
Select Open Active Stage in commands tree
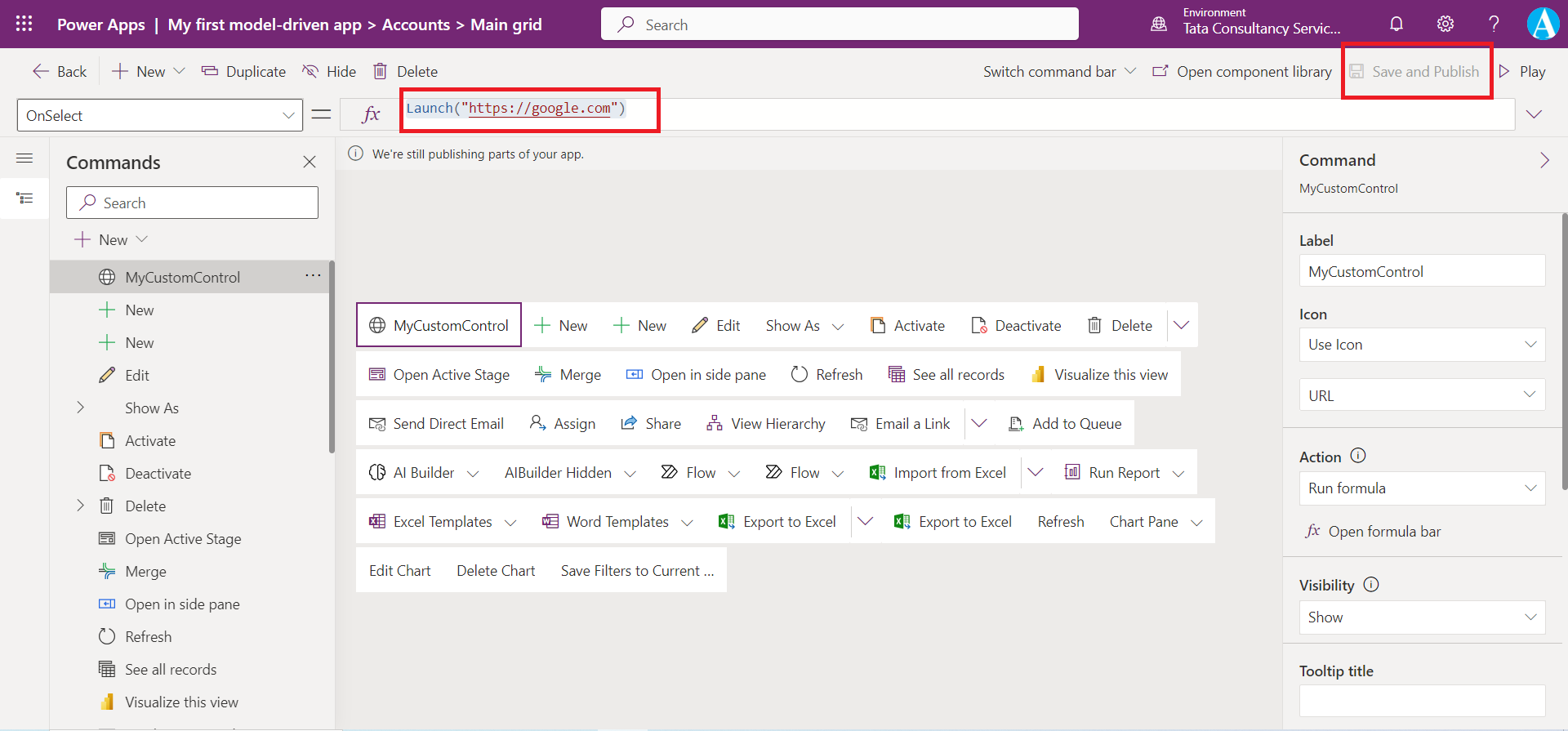point(183,539)
